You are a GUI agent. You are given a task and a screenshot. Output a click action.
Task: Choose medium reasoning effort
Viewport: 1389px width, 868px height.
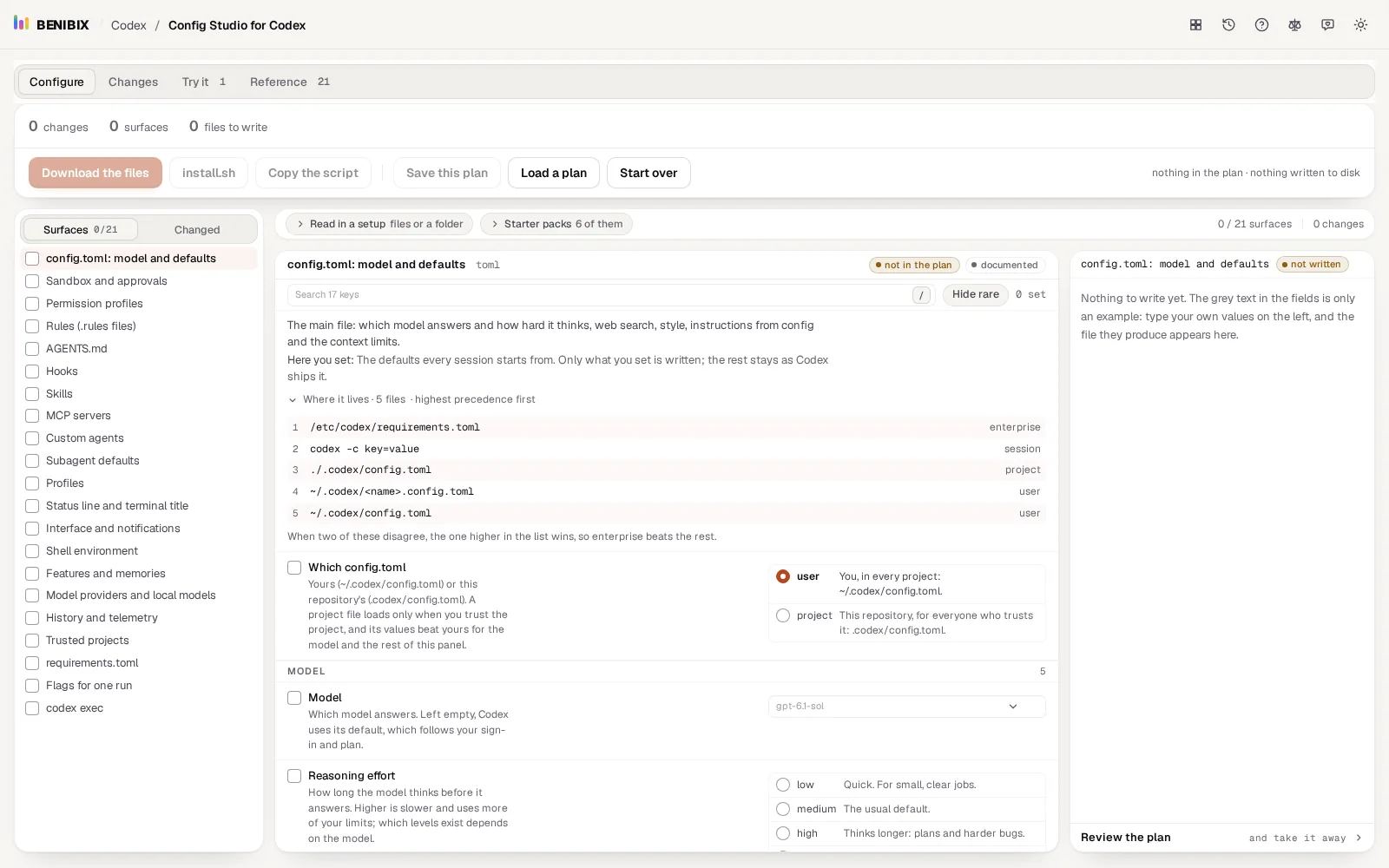pyautogui.click(x=783, y=809)
